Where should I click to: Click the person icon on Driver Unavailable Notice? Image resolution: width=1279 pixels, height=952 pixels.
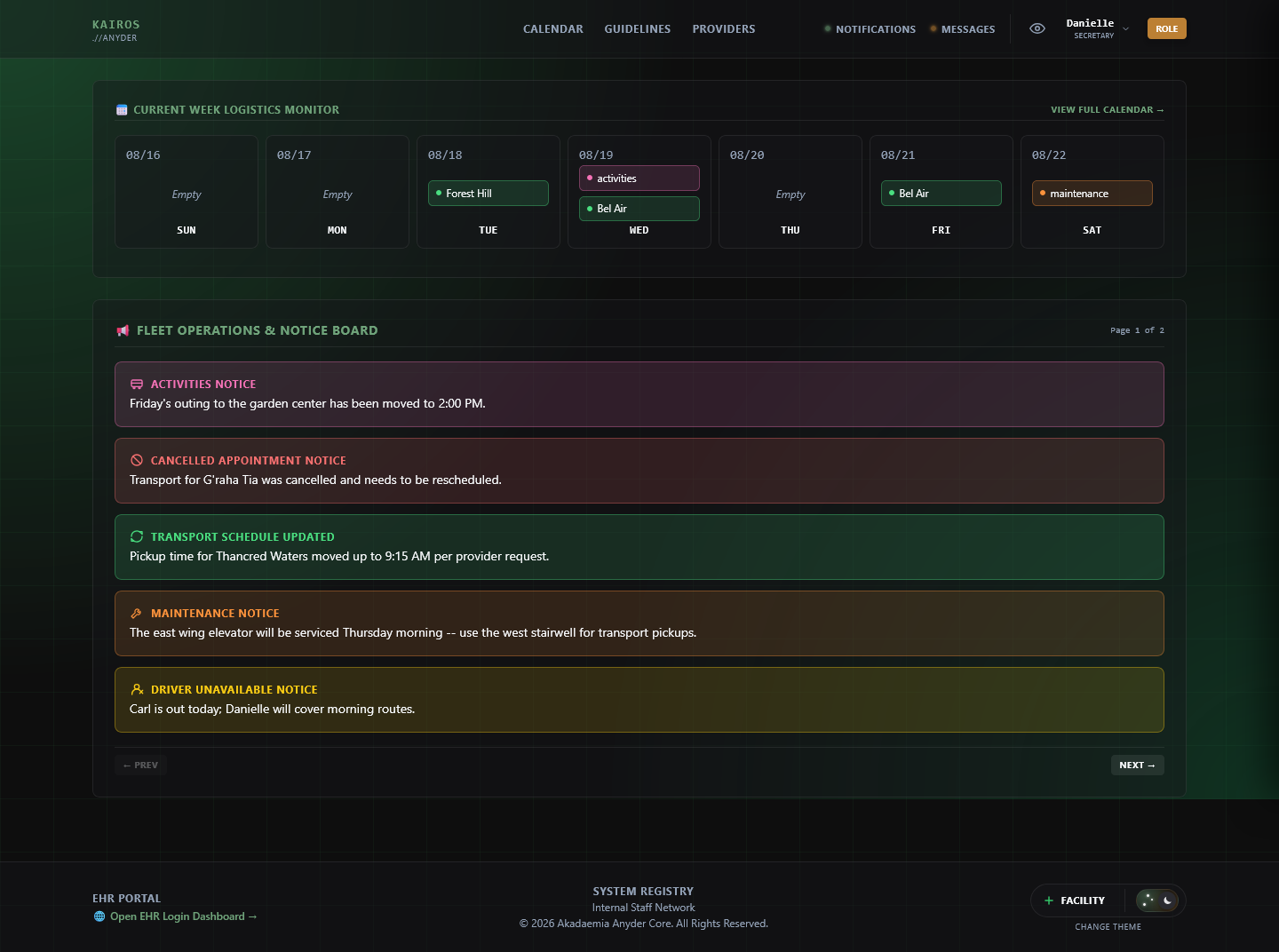(x=137, y=690)
